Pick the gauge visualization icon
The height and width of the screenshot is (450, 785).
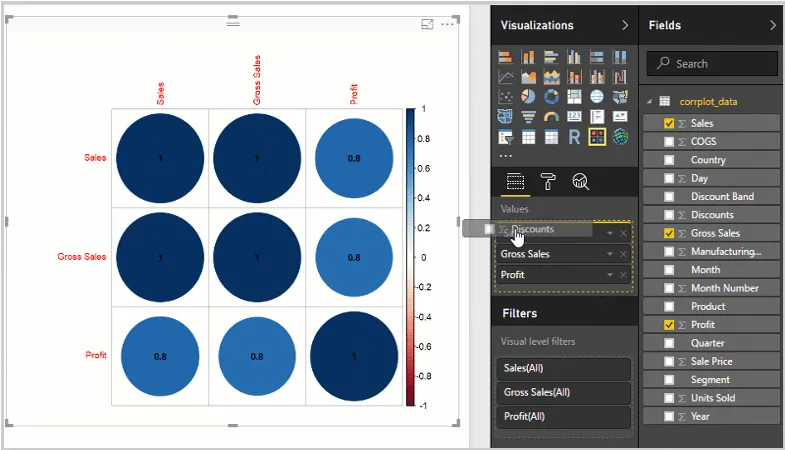pos(551,117)
